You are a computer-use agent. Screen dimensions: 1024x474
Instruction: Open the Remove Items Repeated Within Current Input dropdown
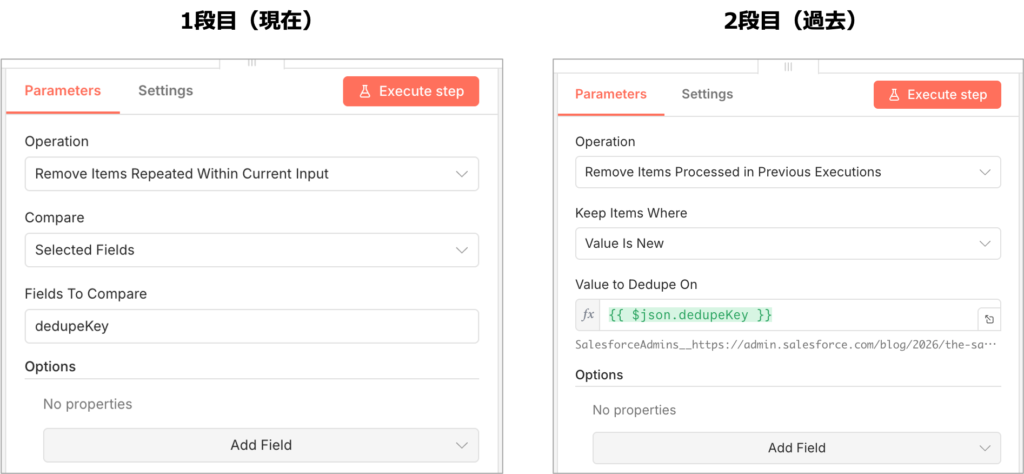[x=251, y=174]
